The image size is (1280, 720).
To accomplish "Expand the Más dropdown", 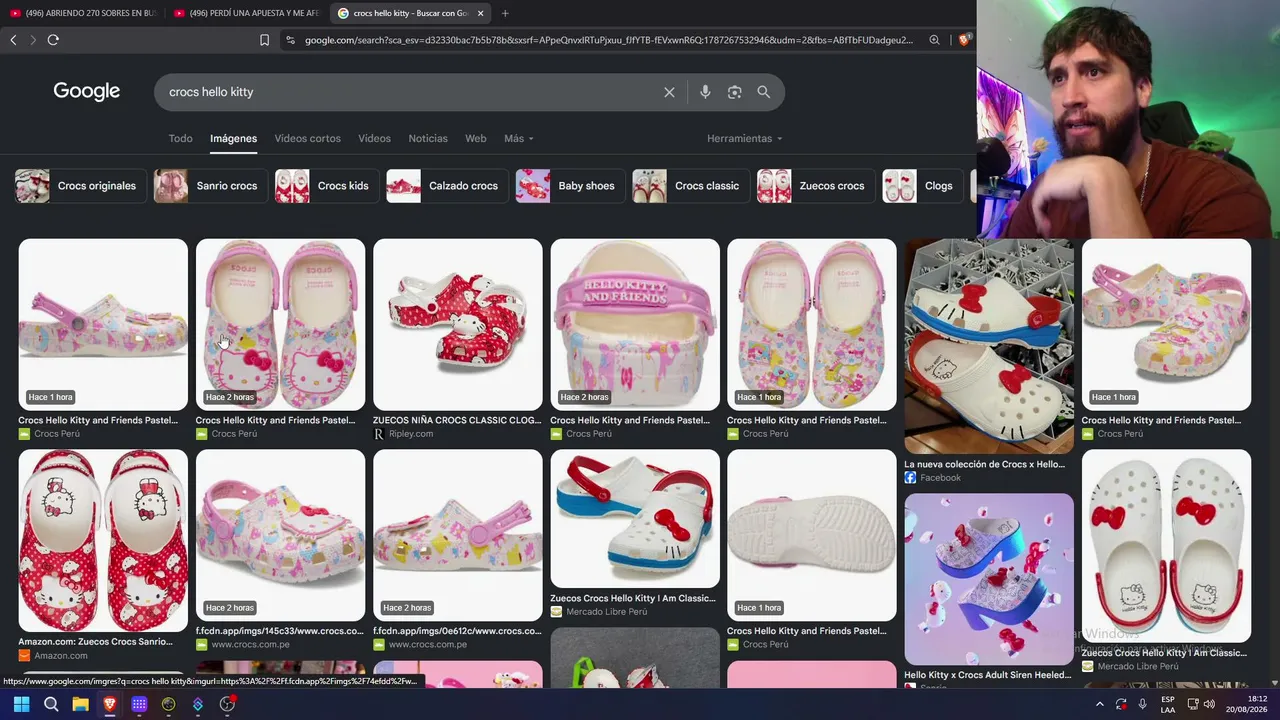I will [x=519, y=138].
